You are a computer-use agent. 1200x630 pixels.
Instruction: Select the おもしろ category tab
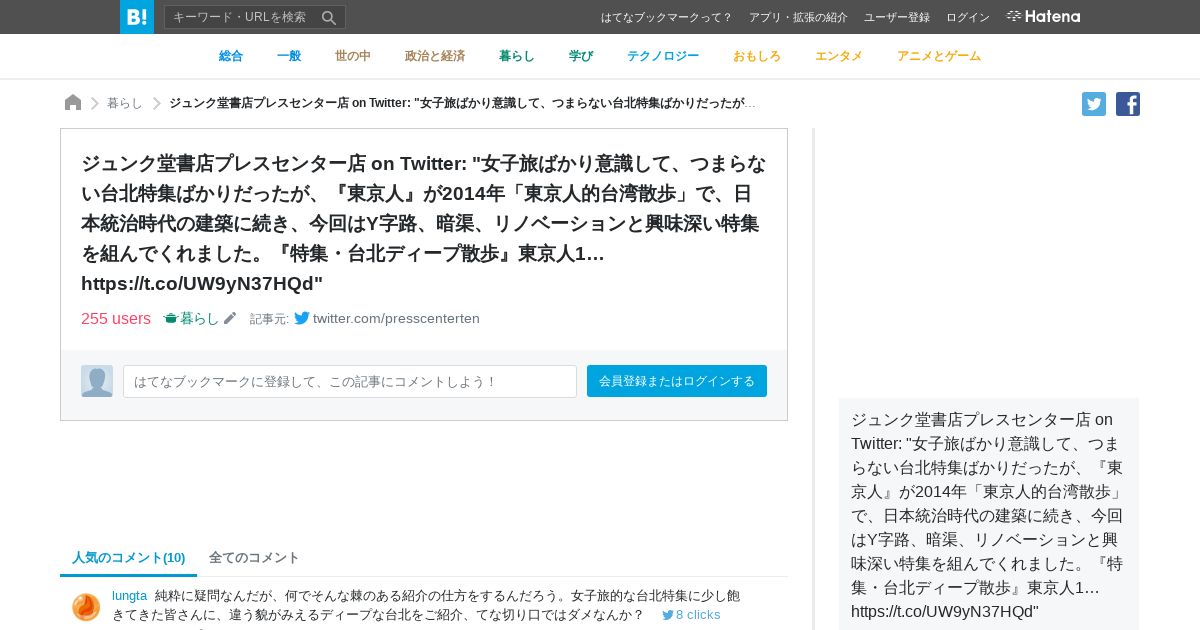(x=757, y=56)
